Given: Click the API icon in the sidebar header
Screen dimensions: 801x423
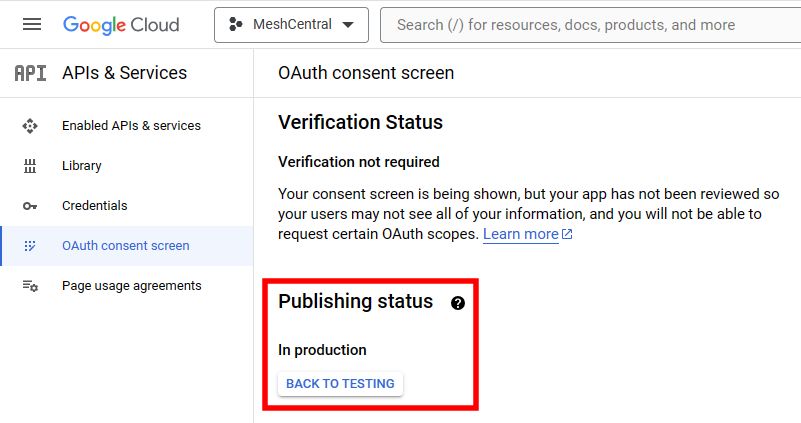Looking at the screenshot, I should click(30, 73).
